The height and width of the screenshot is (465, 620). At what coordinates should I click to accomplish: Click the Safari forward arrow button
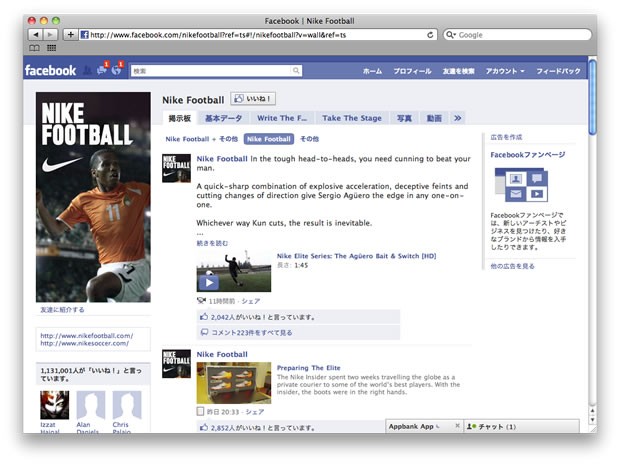click(x=50, y=35)
